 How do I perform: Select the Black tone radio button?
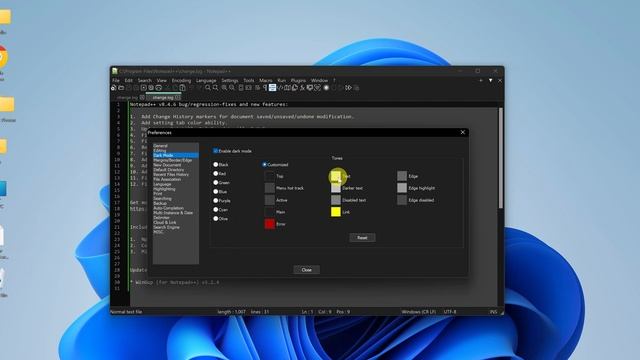(x=216, y=164)
